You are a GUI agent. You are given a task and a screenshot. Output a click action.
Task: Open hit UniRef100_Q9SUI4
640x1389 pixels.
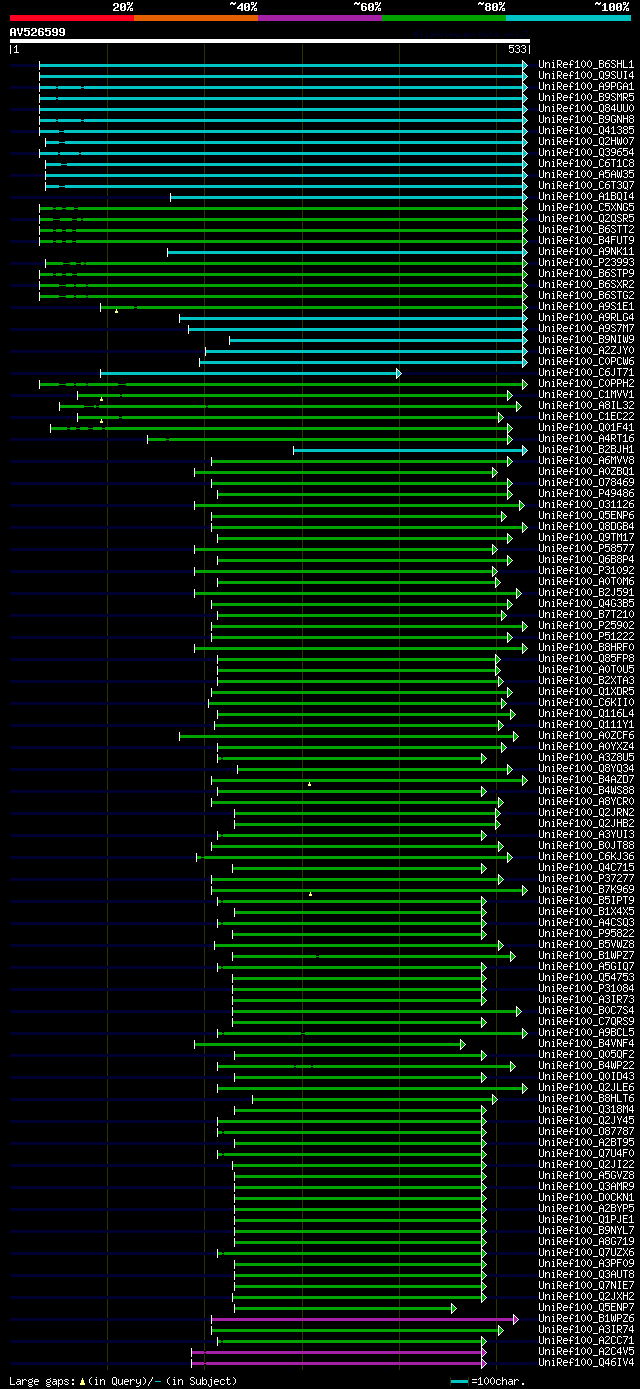586,75
